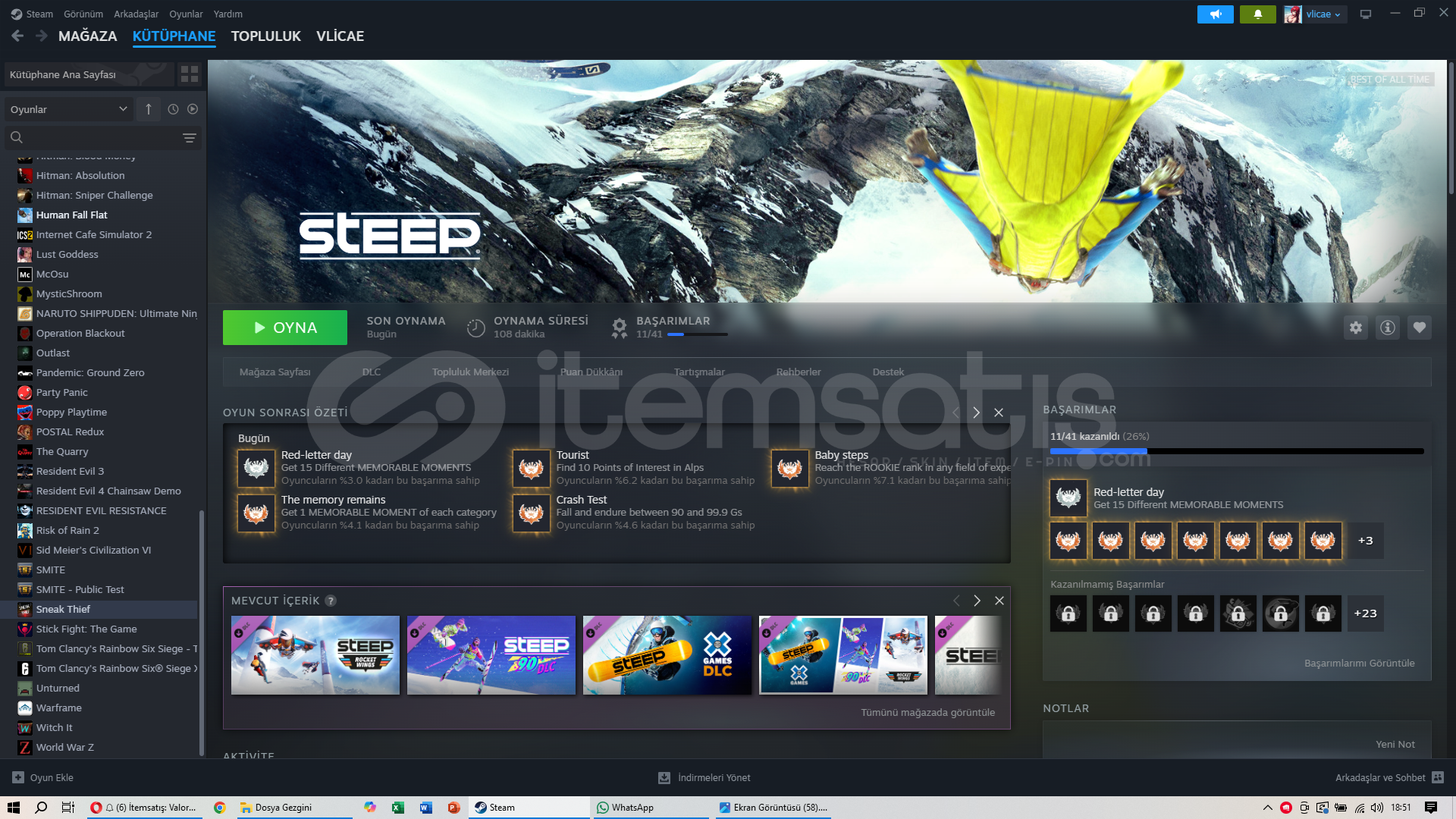The height and width of the screenshot is (819, 1456).
Task: Click the downloads manager icon
Action: [664, 777]
